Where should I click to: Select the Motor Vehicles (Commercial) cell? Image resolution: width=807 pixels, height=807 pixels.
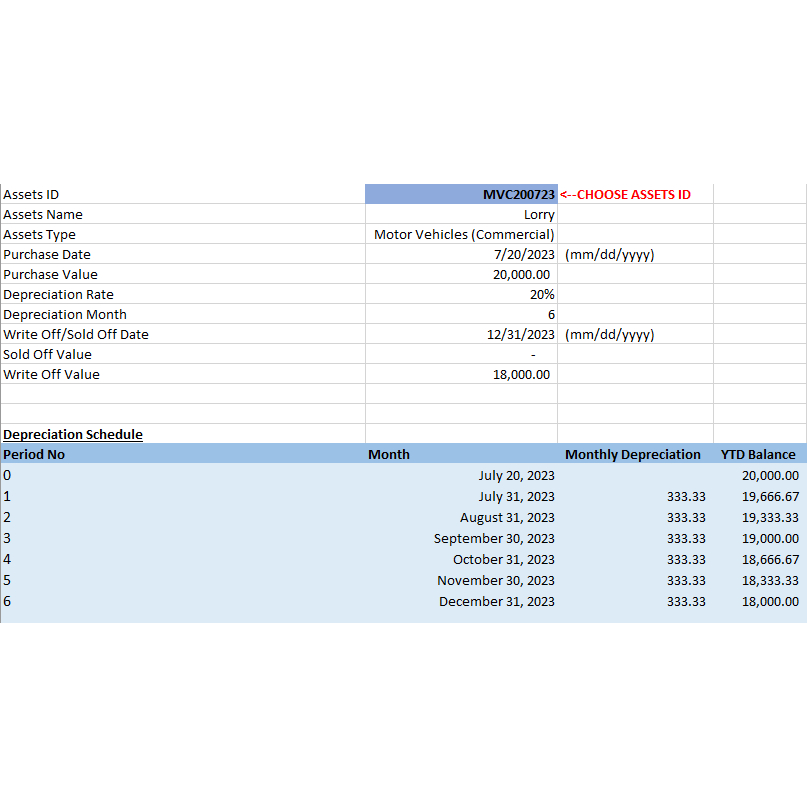[x=463, y=234]
